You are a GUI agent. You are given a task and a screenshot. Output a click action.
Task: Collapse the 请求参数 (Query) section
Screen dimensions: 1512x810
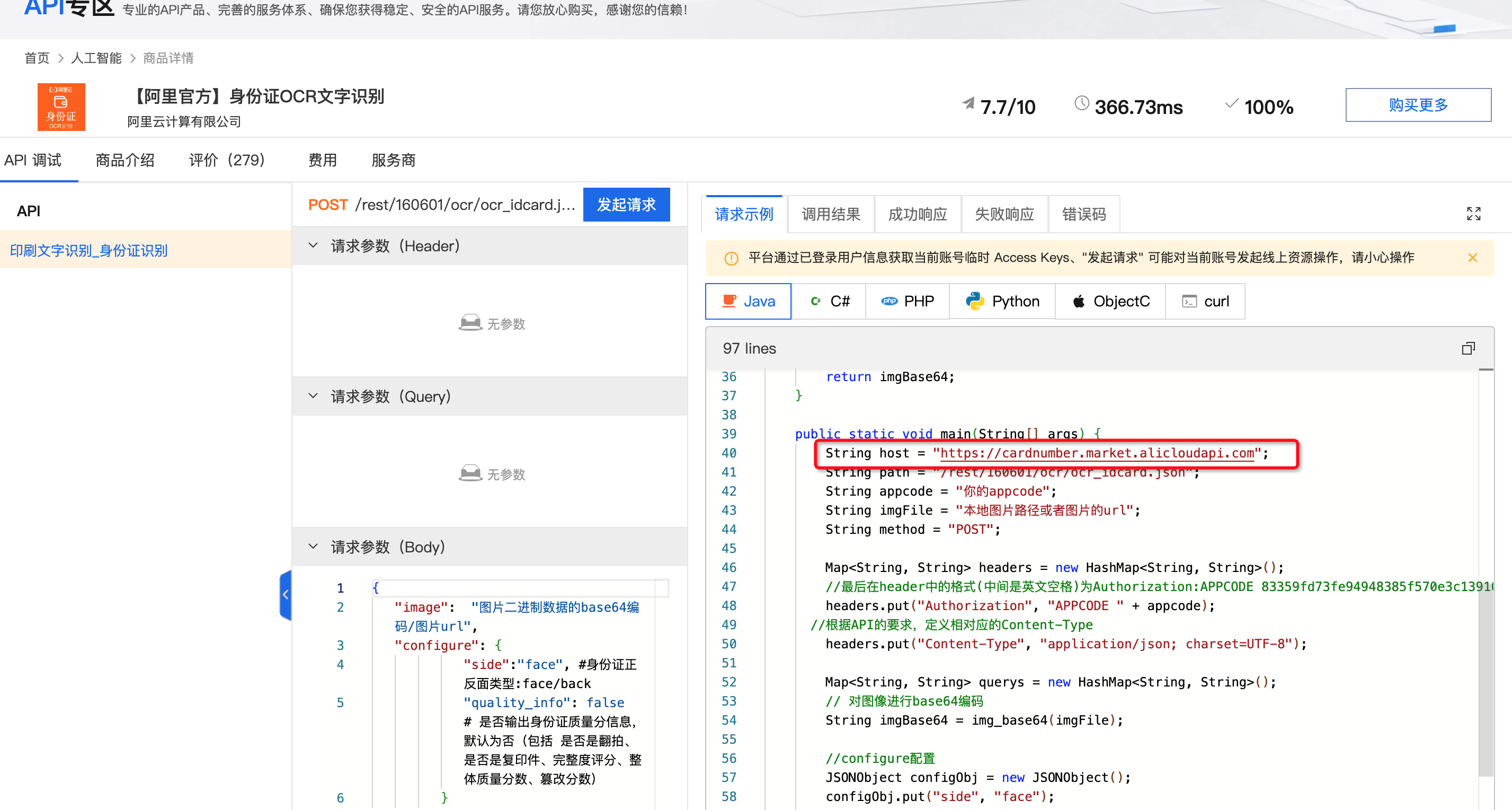pos(314,396)
